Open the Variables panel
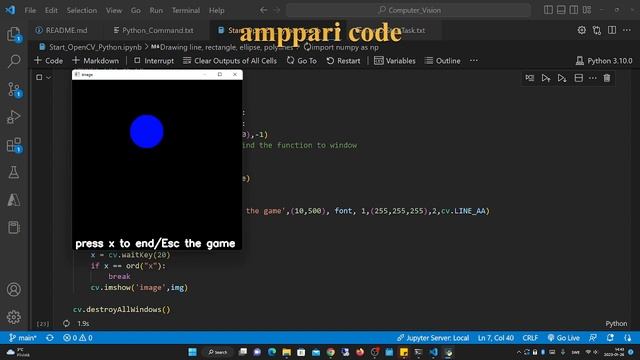Viewport: 640px width, 360px height. click(395, 61)
